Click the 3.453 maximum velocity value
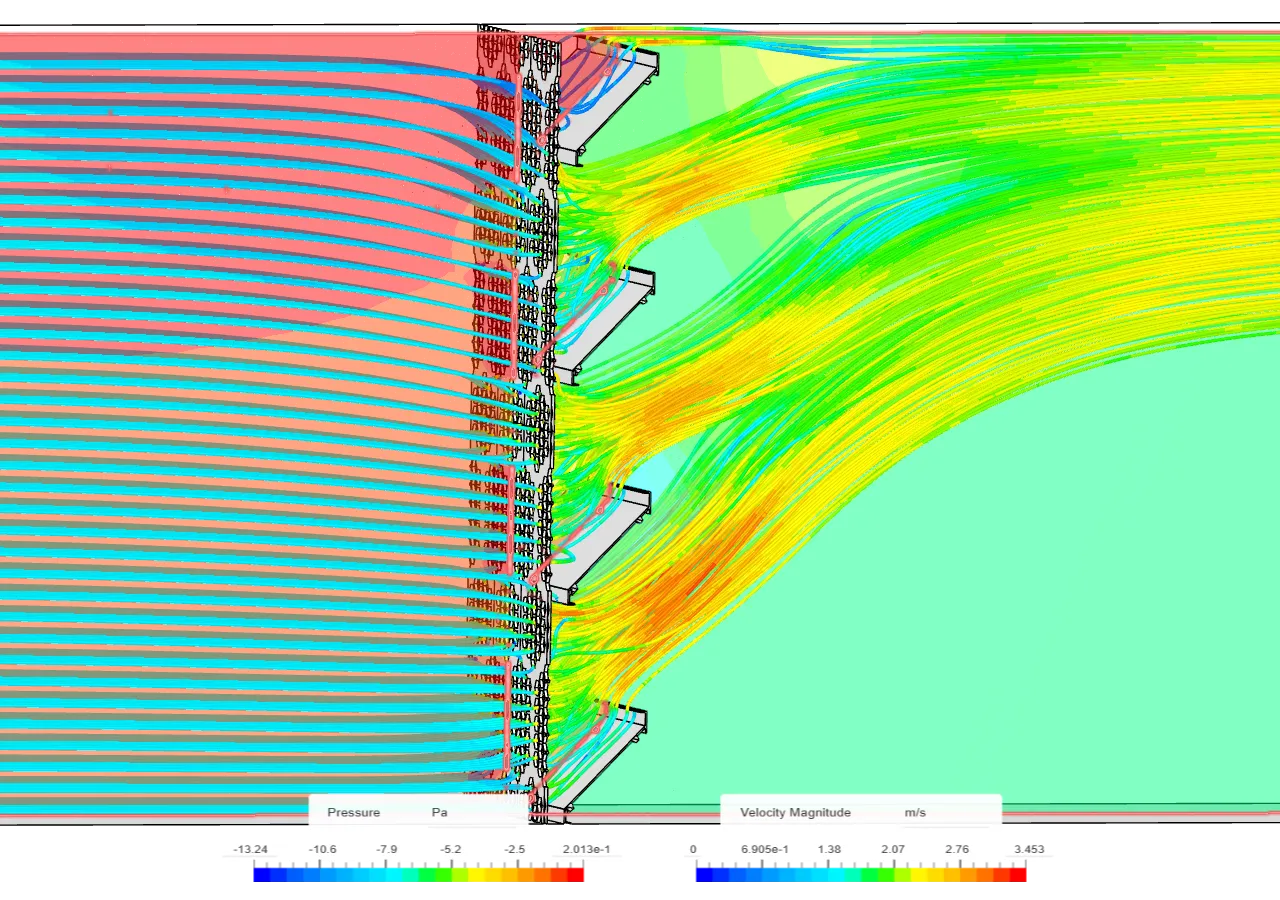 pyautogui.click(x=1028, y=849)
